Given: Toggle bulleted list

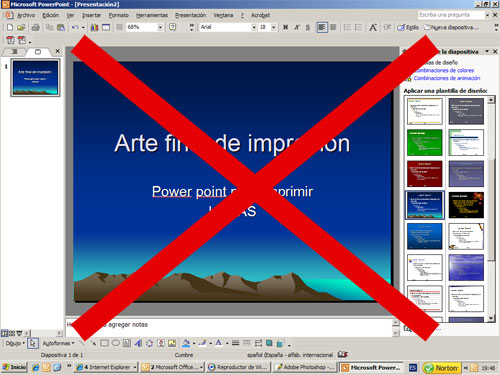Looking at the screenshot, I should [359, 27].
